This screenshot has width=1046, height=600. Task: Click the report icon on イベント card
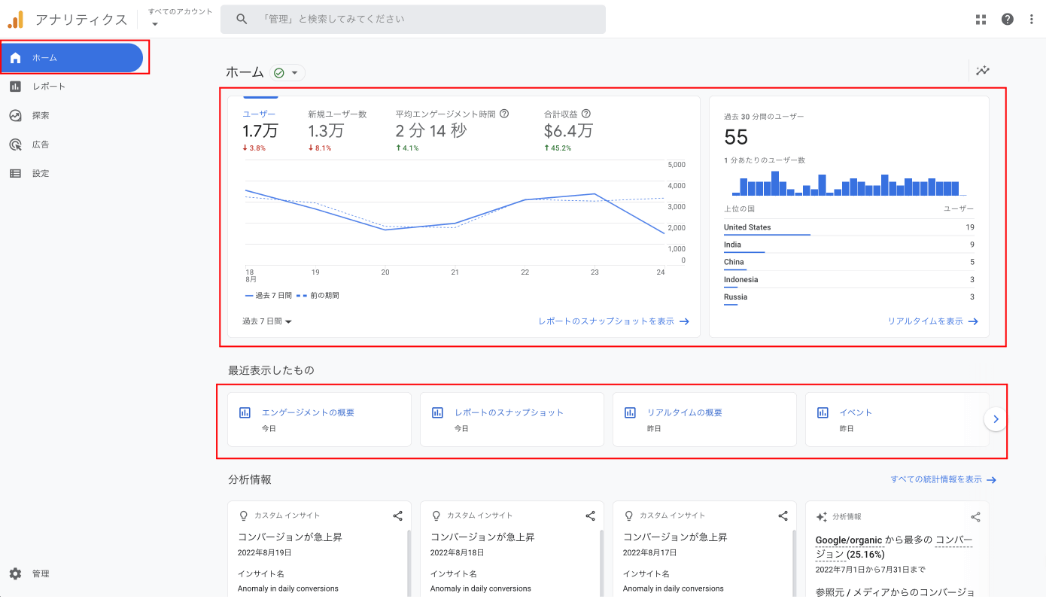point(823,413)
